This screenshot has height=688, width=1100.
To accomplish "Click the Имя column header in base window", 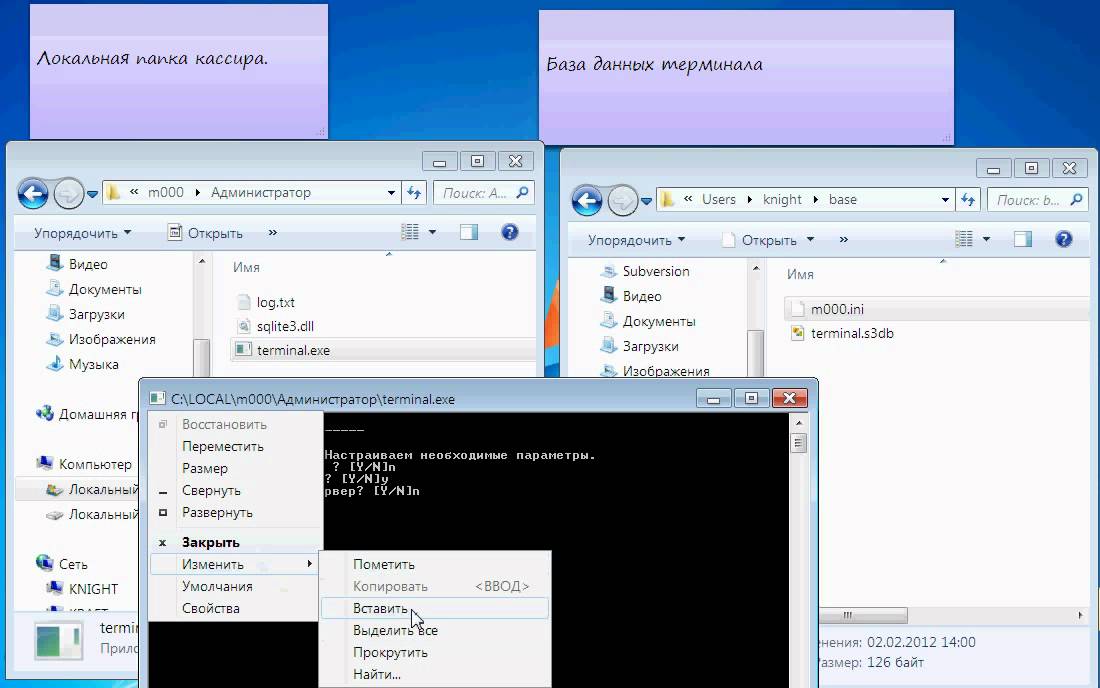I will (800, 275).
